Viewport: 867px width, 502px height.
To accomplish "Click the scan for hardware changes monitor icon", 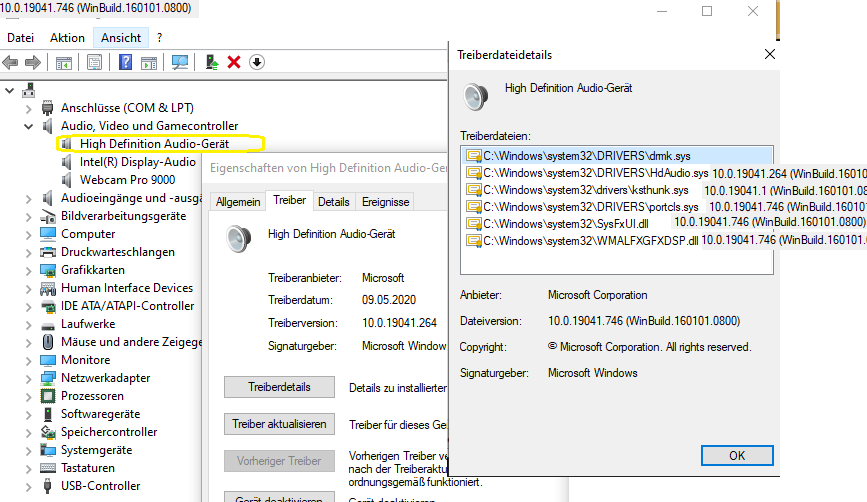I will pos(180,62).
